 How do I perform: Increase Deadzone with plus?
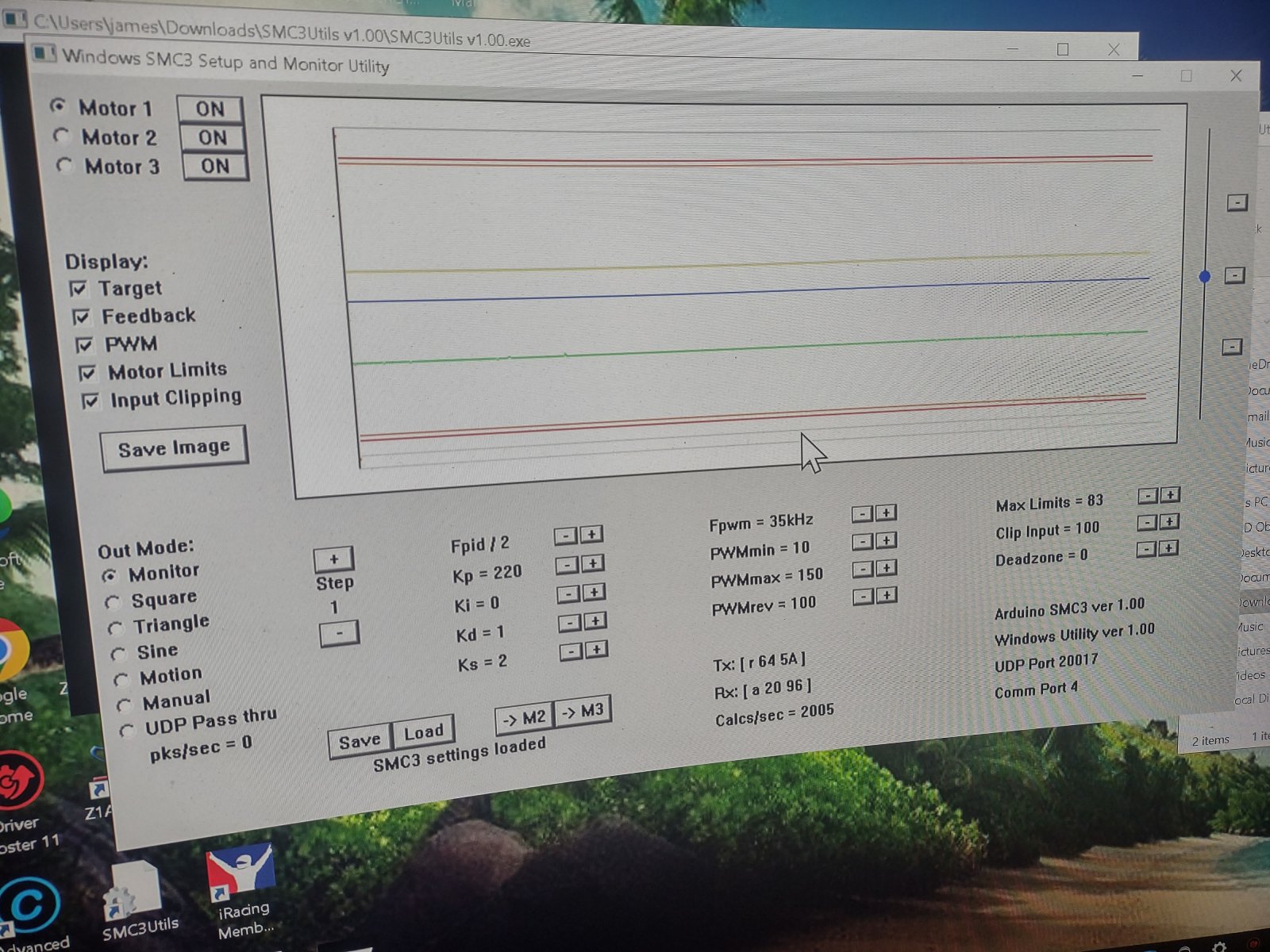click(1168, 548)
